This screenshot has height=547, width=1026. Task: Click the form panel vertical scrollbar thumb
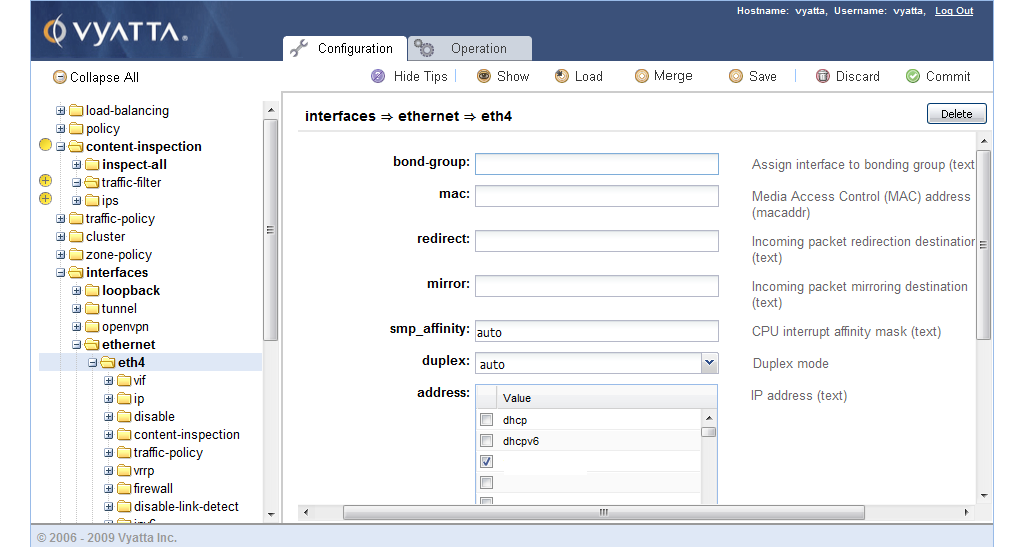(x=983, y=245)
